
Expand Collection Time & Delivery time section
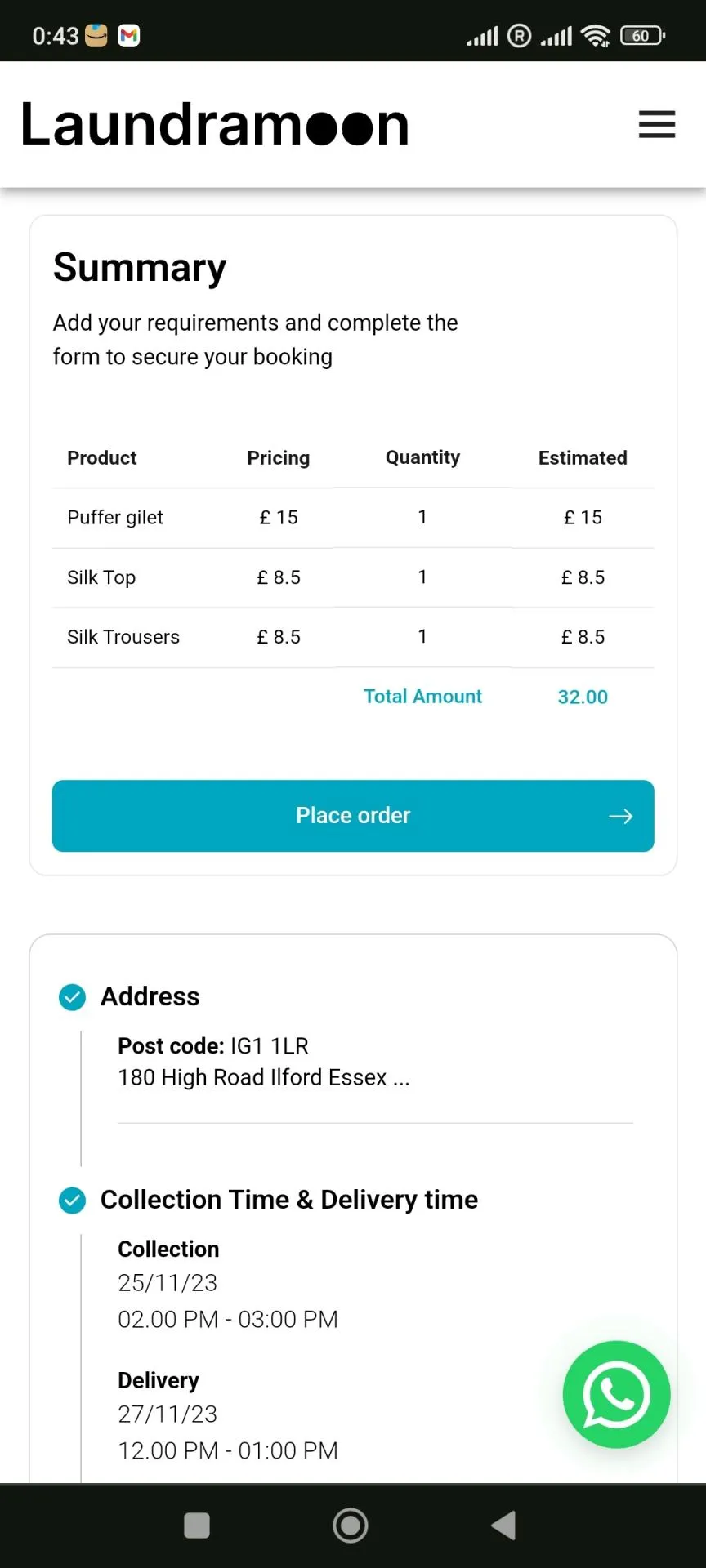[288, 1200]
